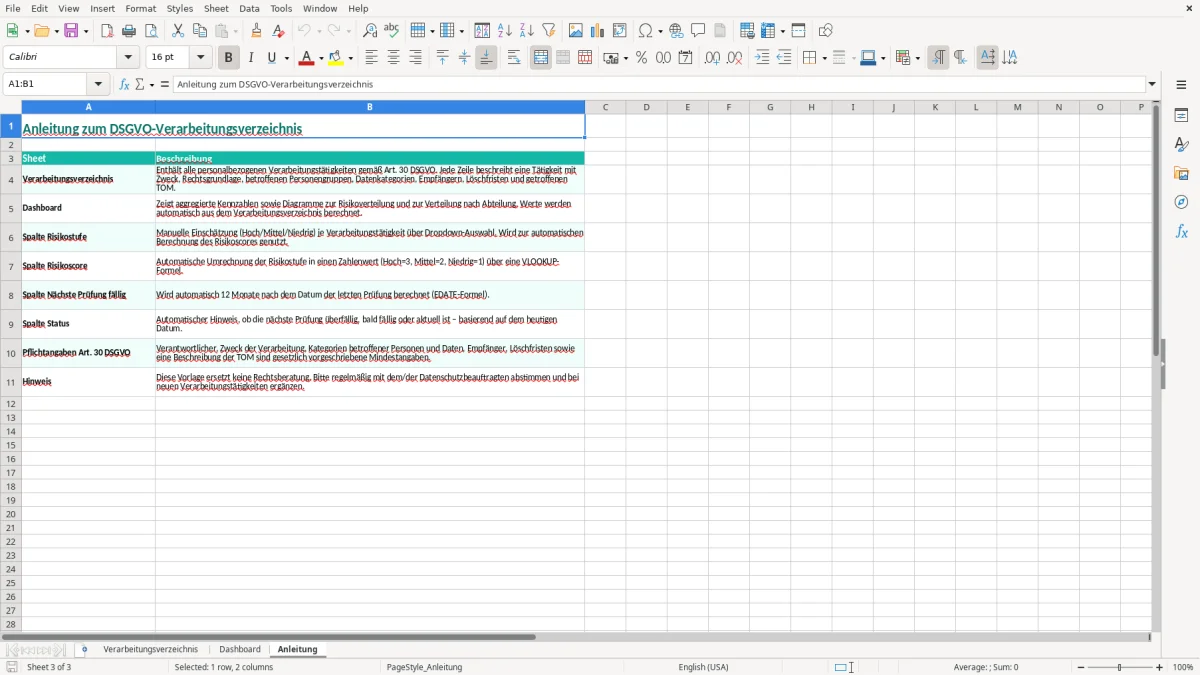Toggle Bold formatting
The height and width of the screenshot is (675, 1200).
229,58
